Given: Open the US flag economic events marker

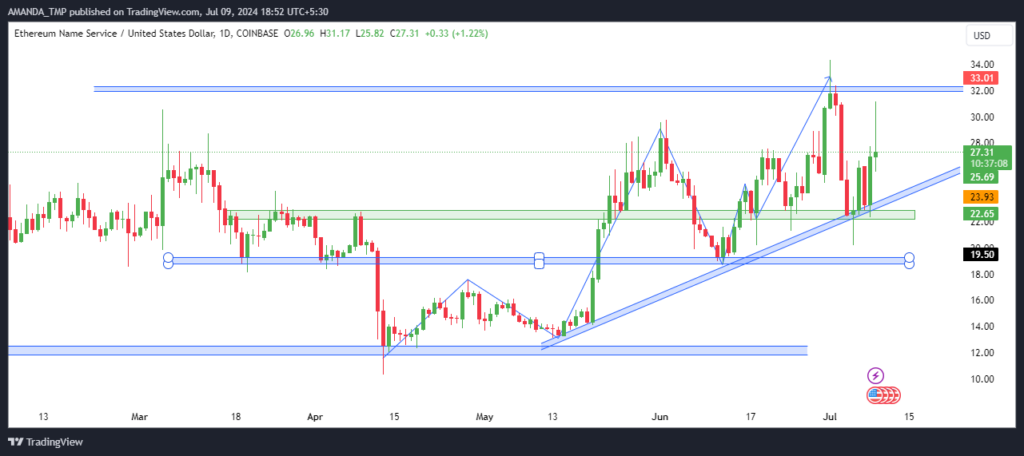Looking at the screenshot, I should pyautogui.click(x=884, y=395).
